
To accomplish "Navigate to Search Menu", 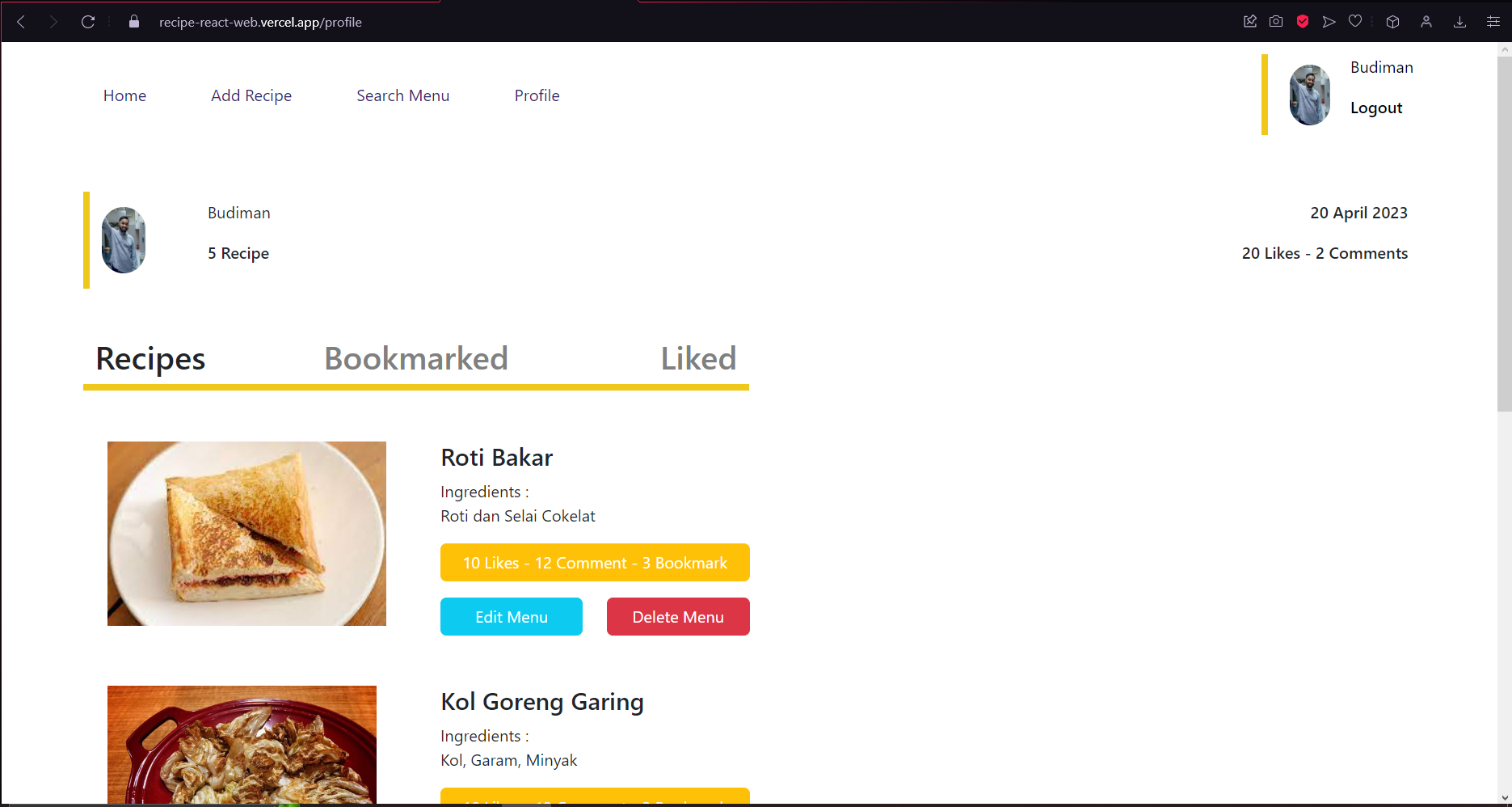I will coord(402,95).
